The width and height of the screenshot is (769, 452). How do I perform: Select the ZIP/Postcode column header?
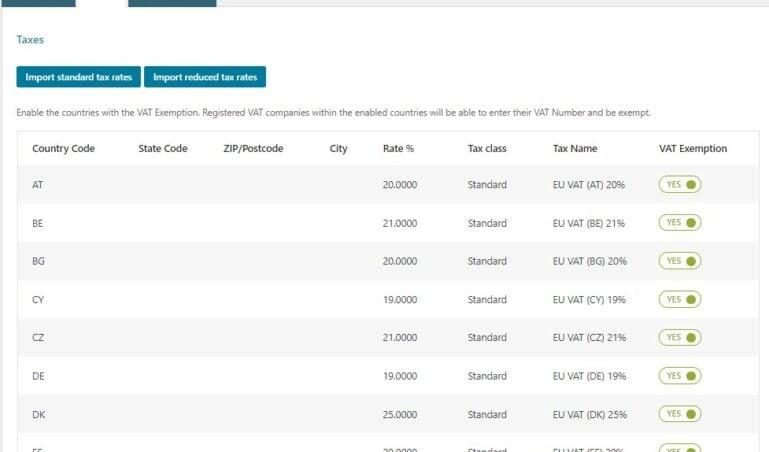click(x=253, y=149)
